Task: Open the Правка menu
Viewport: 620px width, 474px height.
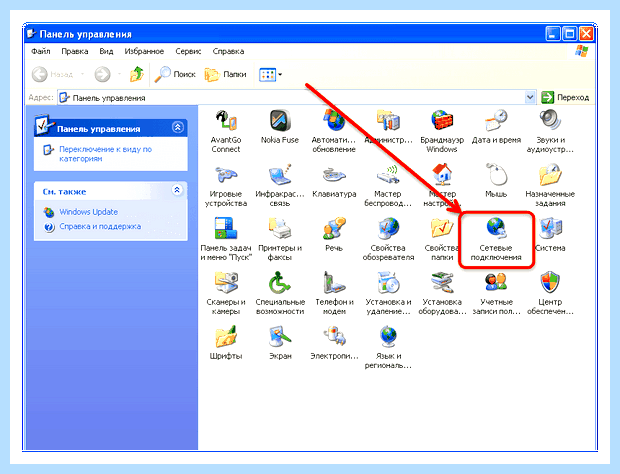Action: (75, 51)
